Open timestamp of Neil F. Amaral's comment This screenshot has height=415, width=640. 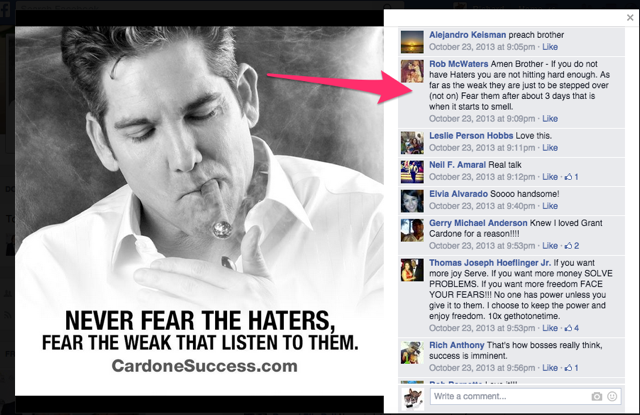(482, 177)
